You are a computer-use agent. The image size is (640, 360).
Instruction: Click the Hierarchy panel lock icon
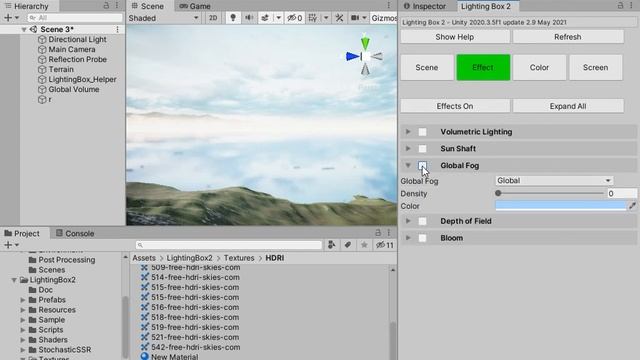tap(106, 5)
